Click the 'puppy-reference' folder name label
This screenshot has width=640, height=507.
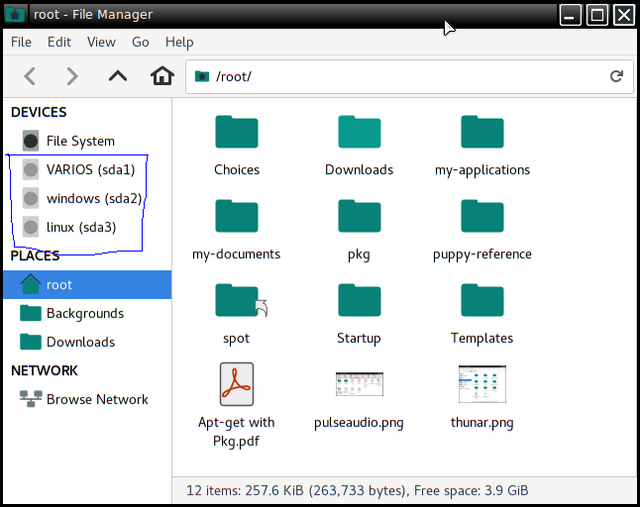point(482,254)
